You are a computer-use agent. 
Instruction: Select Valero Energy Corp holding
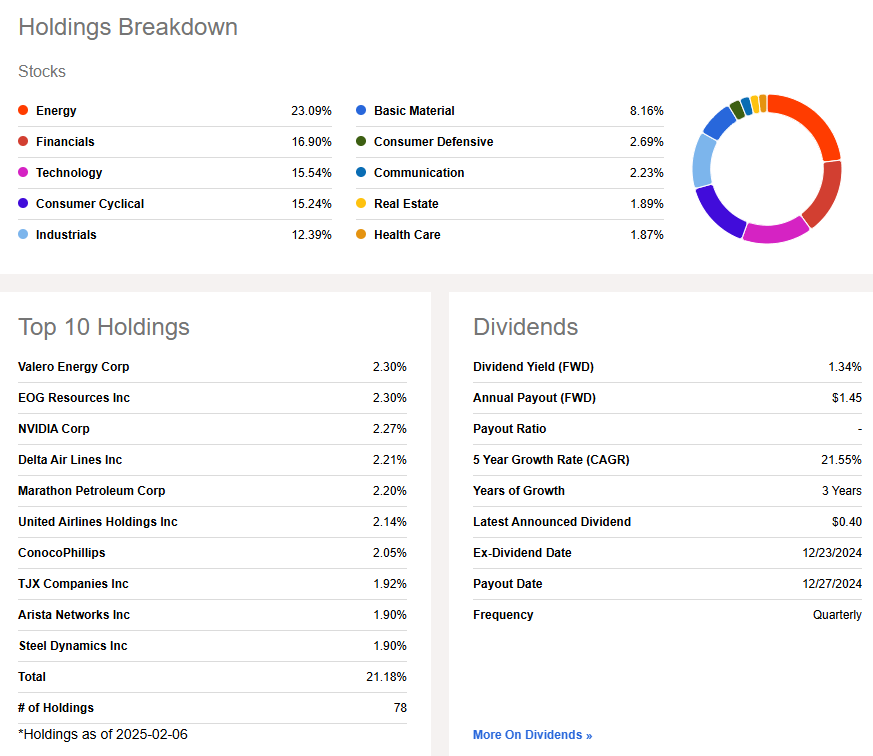point(74,367)
